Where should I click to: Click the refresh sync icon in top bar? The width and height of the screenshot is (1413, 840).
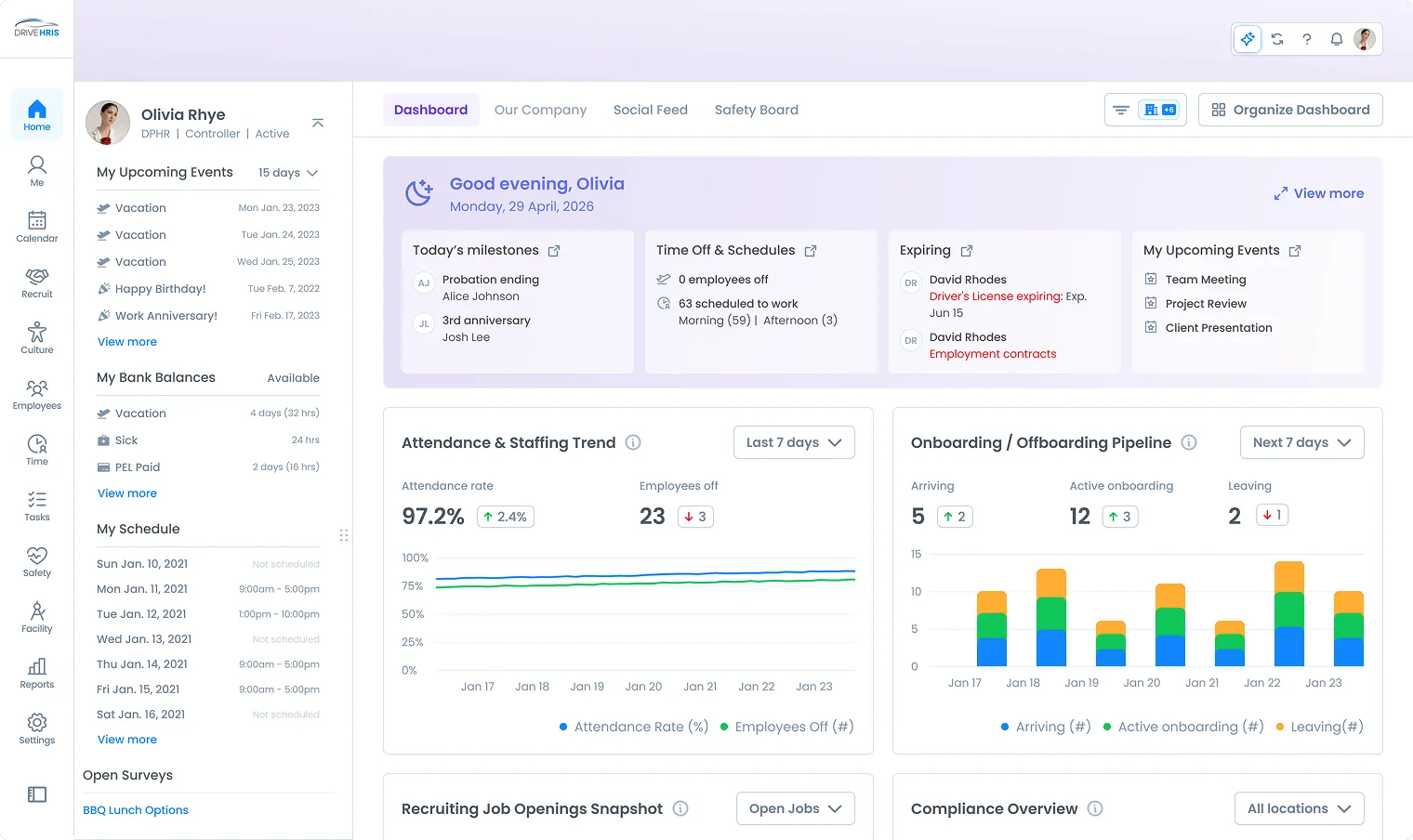(1277, 39)
